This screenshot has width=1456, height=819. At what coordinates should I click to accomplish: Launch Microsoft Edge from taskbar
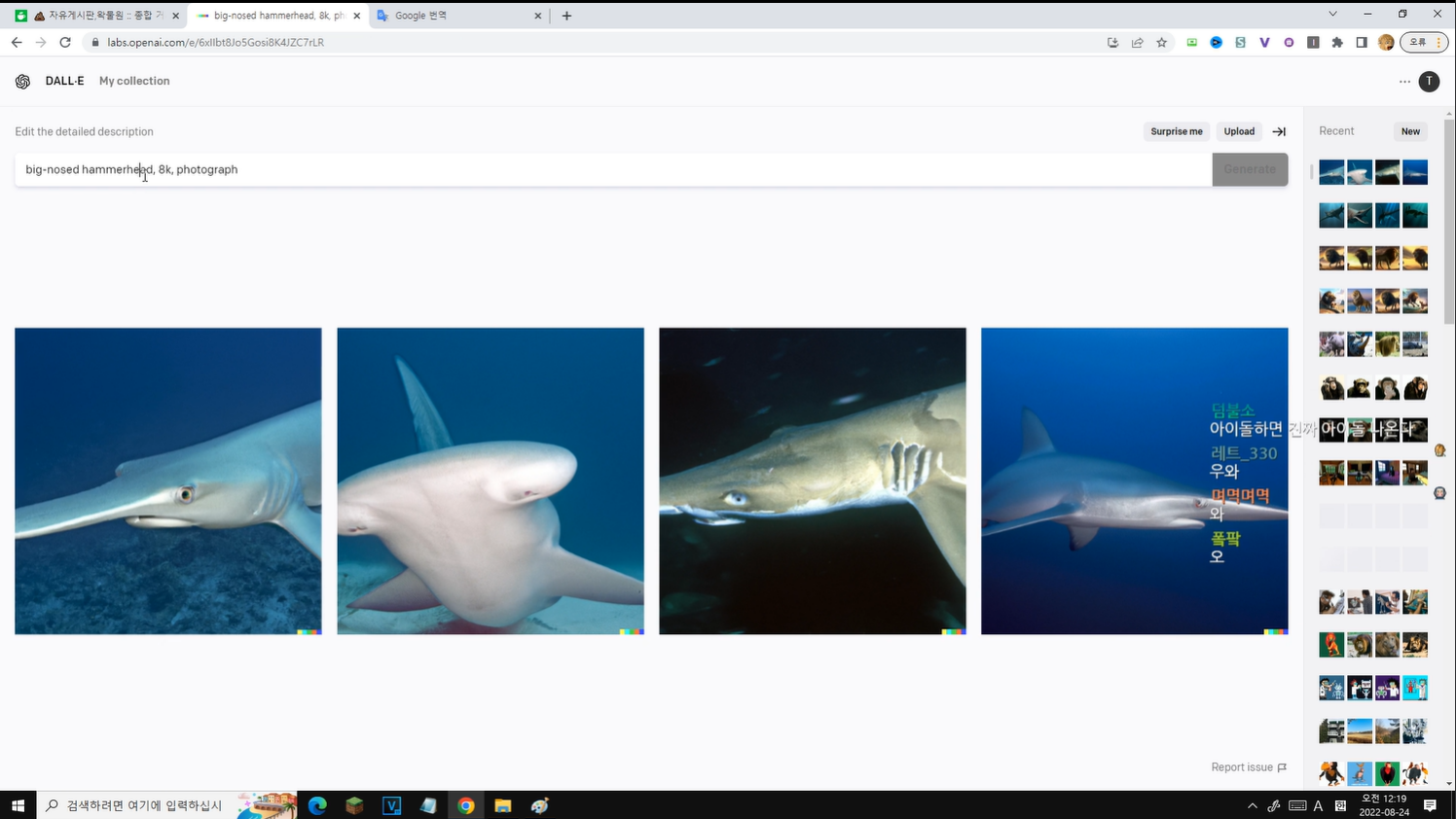point(317,805)
